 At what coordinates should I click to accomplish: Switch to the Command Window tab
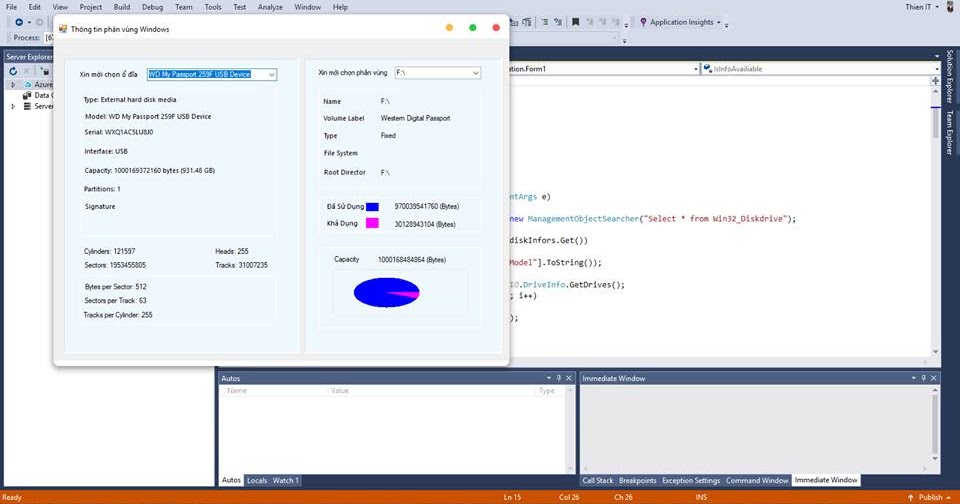pyautogui.click(x=757, y=481)
